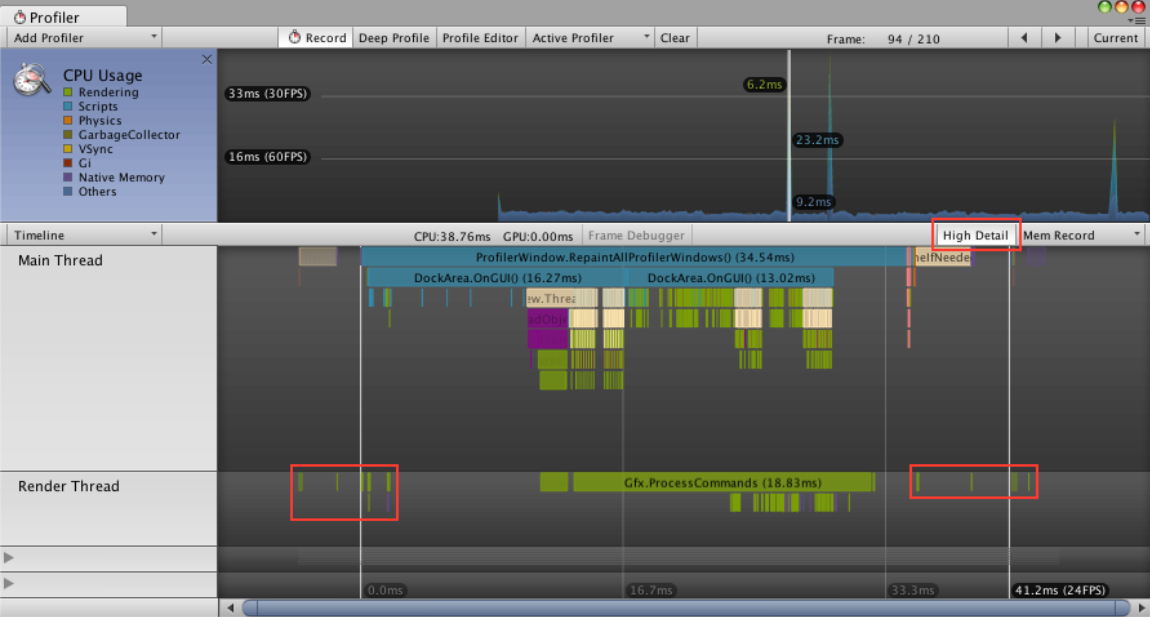Go to the previous frame arrow
The width and height of the screenshot is (1150, 617).
pyautogui.click(x=1025, y=37)
